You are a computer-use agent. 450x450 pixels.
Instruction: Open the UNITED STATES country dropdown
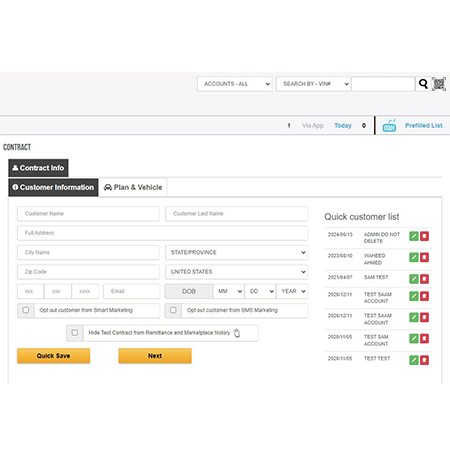pyautogui.click(x=236, y=272)
